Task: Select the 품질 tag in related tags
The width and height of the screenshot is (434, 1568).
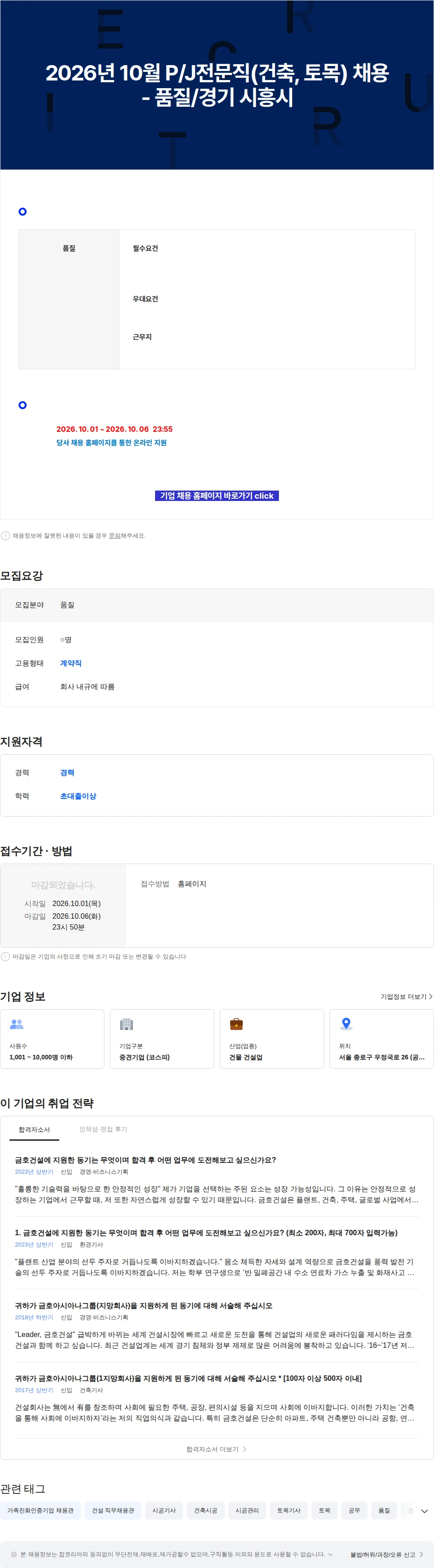Action: point(384,1510)
